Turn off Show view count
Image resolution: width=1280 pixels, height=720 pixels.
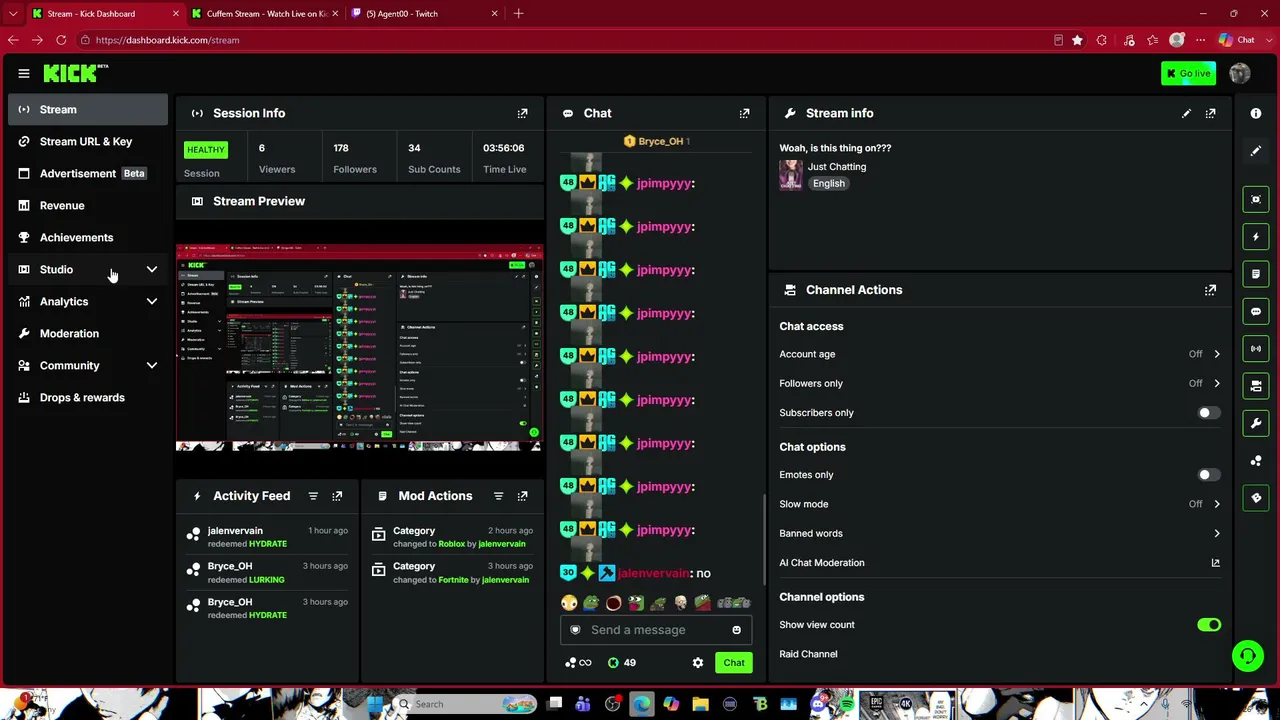(x=1209, y=625)
